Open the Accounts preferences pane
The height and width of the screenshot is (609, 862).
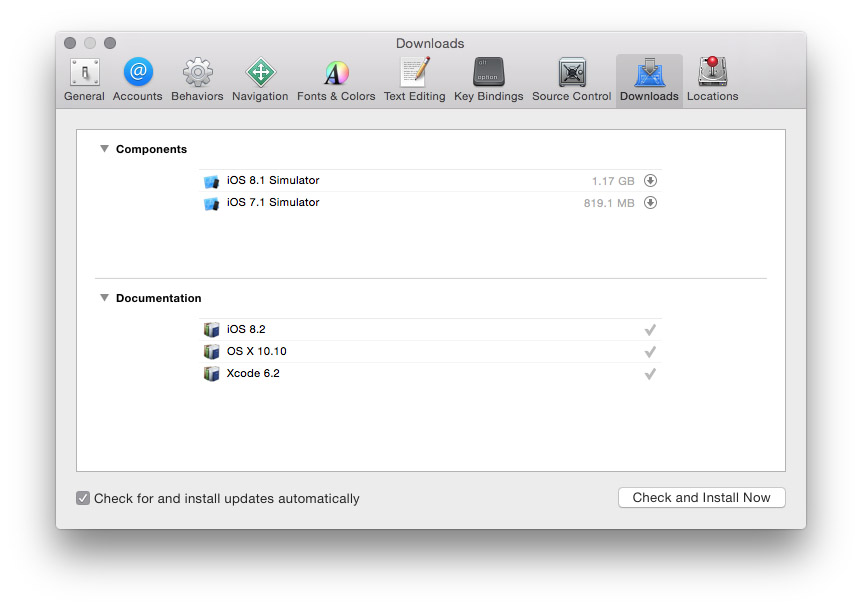click(x=137, y=80)
